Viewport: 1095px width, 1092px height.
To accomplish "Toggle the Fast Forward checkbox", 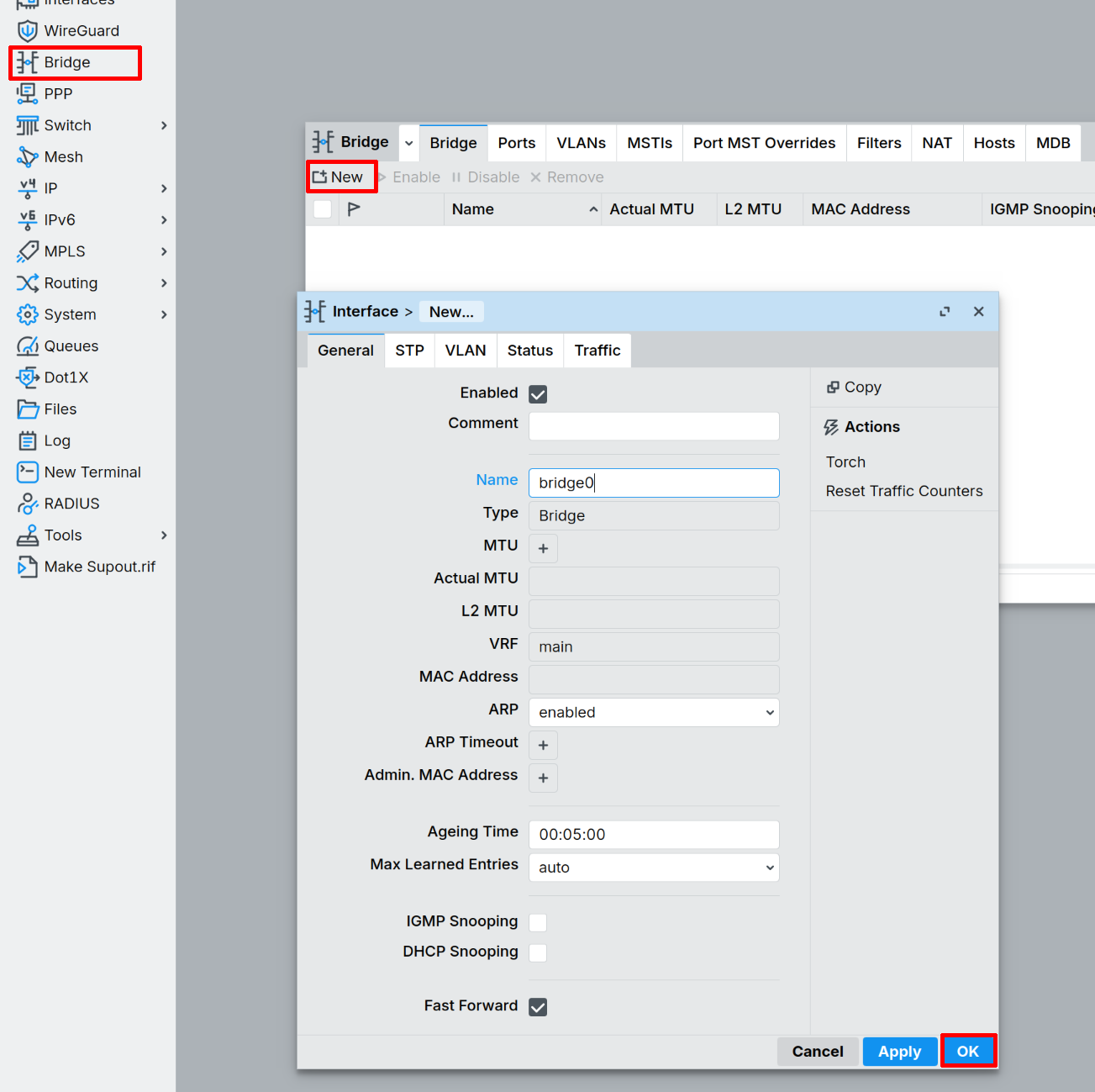I will coord(538,1007).
